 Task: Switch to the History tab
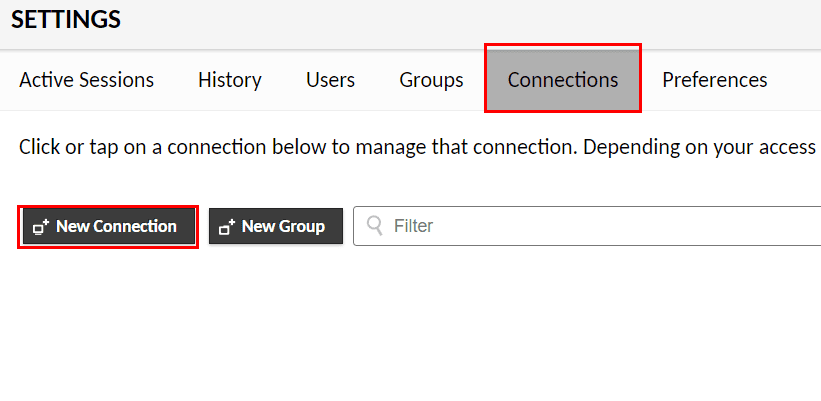229,80
